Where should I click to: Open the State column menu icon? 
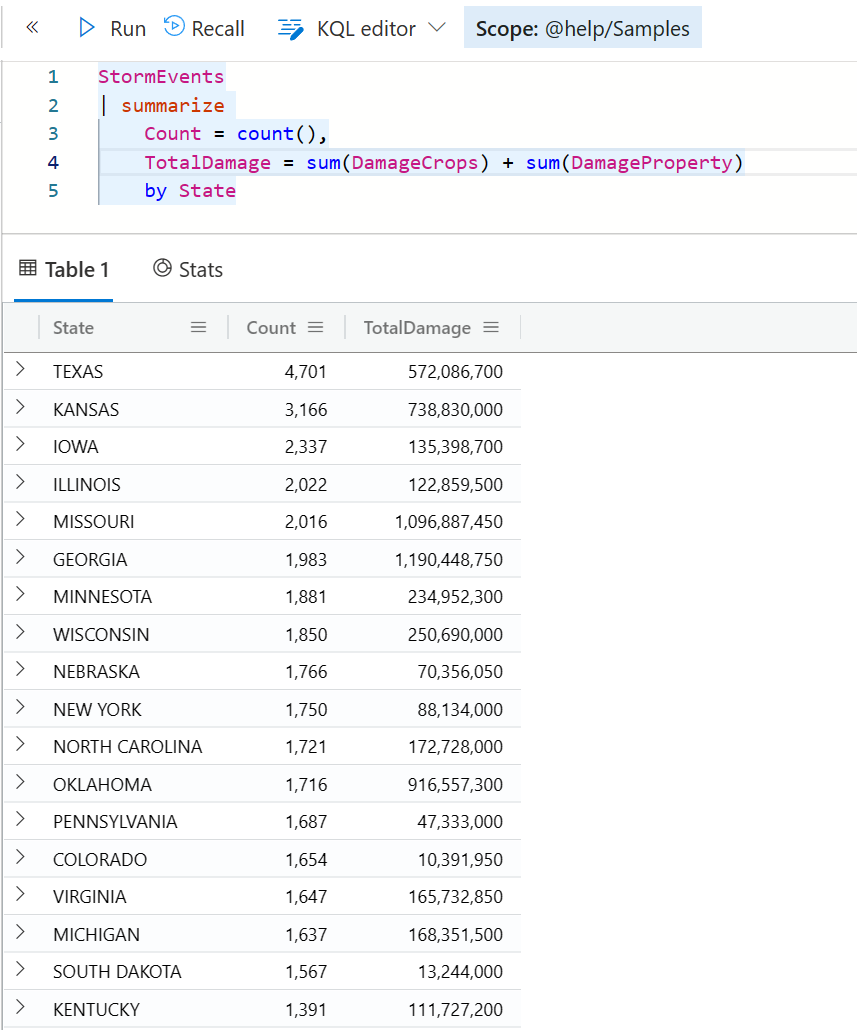(x=198, y=327)
